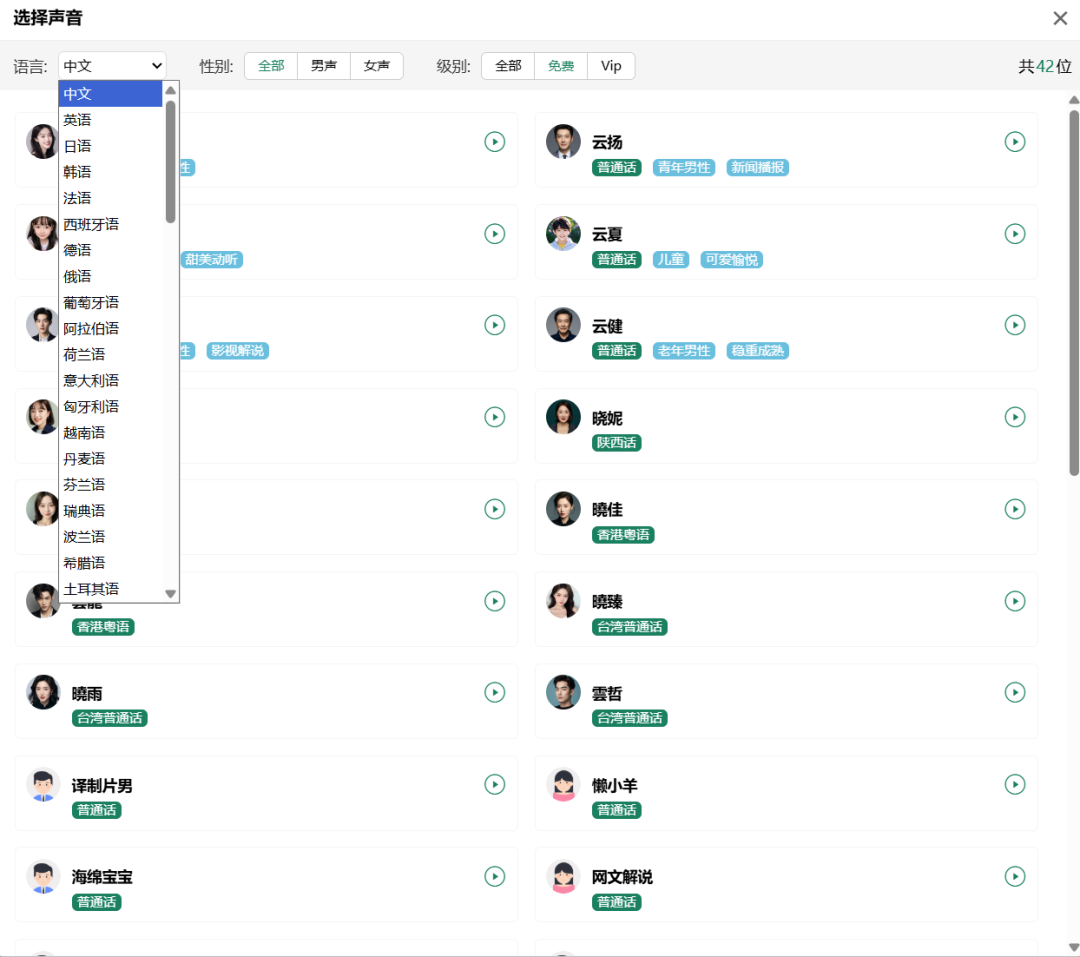The width and height of the screenshot is (1080, 957).
Task: Pick 韩语 from the dropdown
Action: pyautogui.click(x=111, y=172)
